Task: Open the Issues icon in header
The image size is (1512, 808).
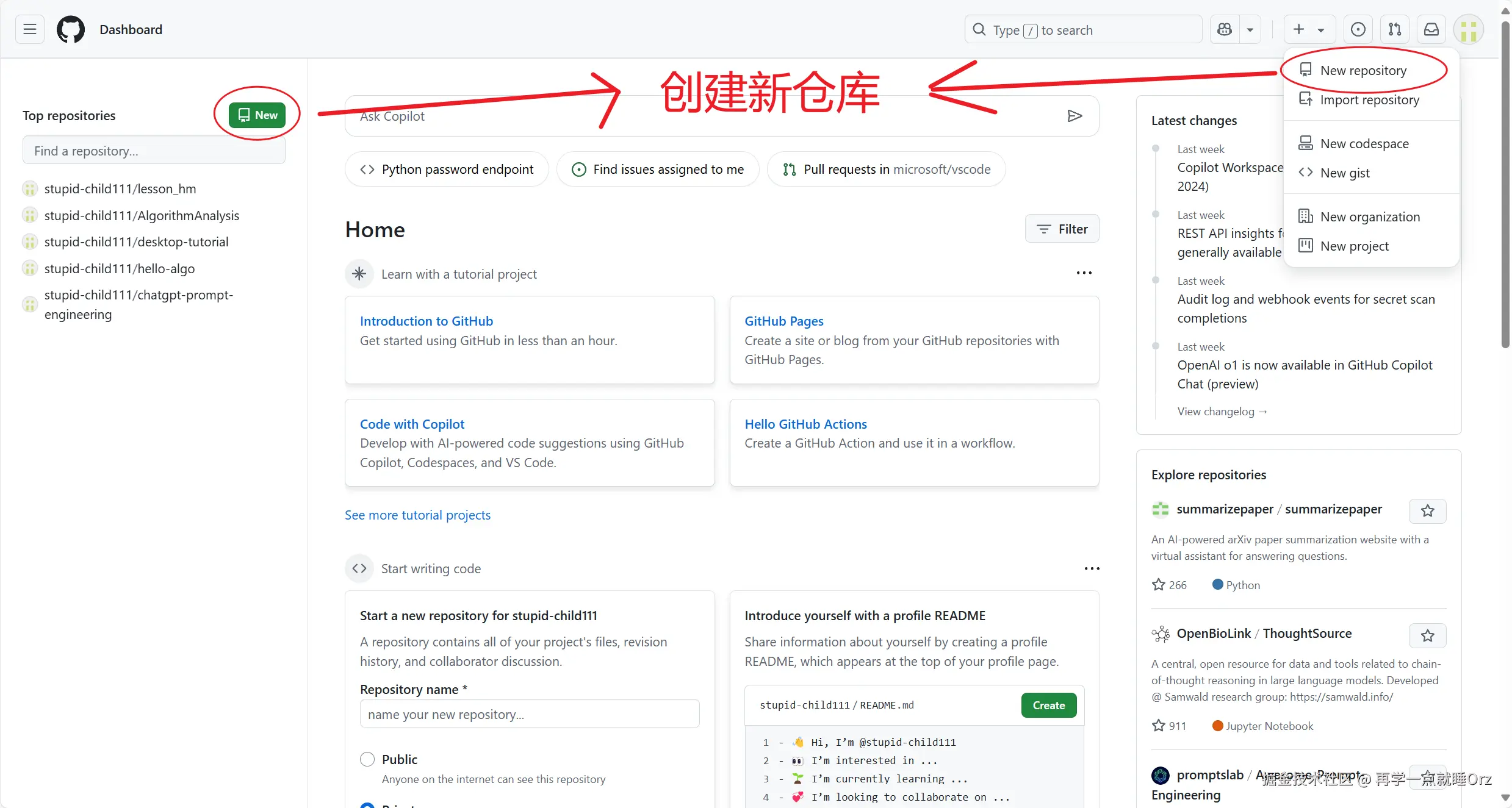Action: 1358,29
